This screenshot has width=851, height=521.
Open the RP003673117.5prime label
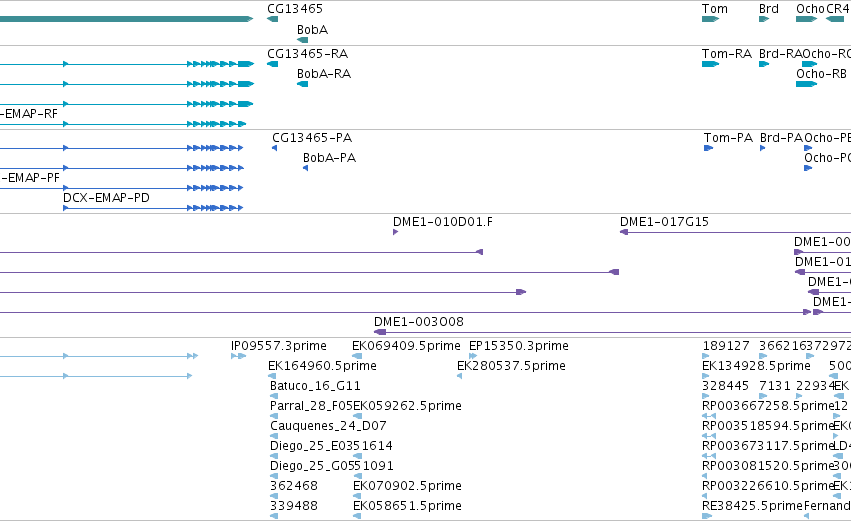767,446
